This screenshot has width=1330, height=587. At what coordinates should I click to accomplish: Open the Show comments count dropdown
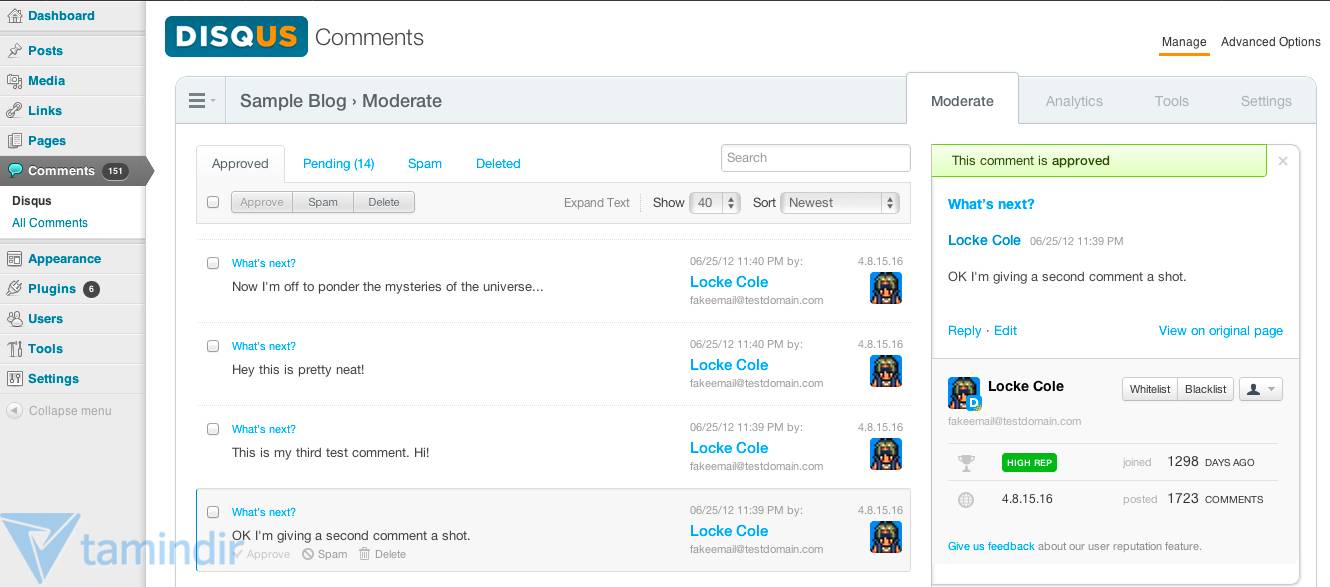click(x=714, y=202)
